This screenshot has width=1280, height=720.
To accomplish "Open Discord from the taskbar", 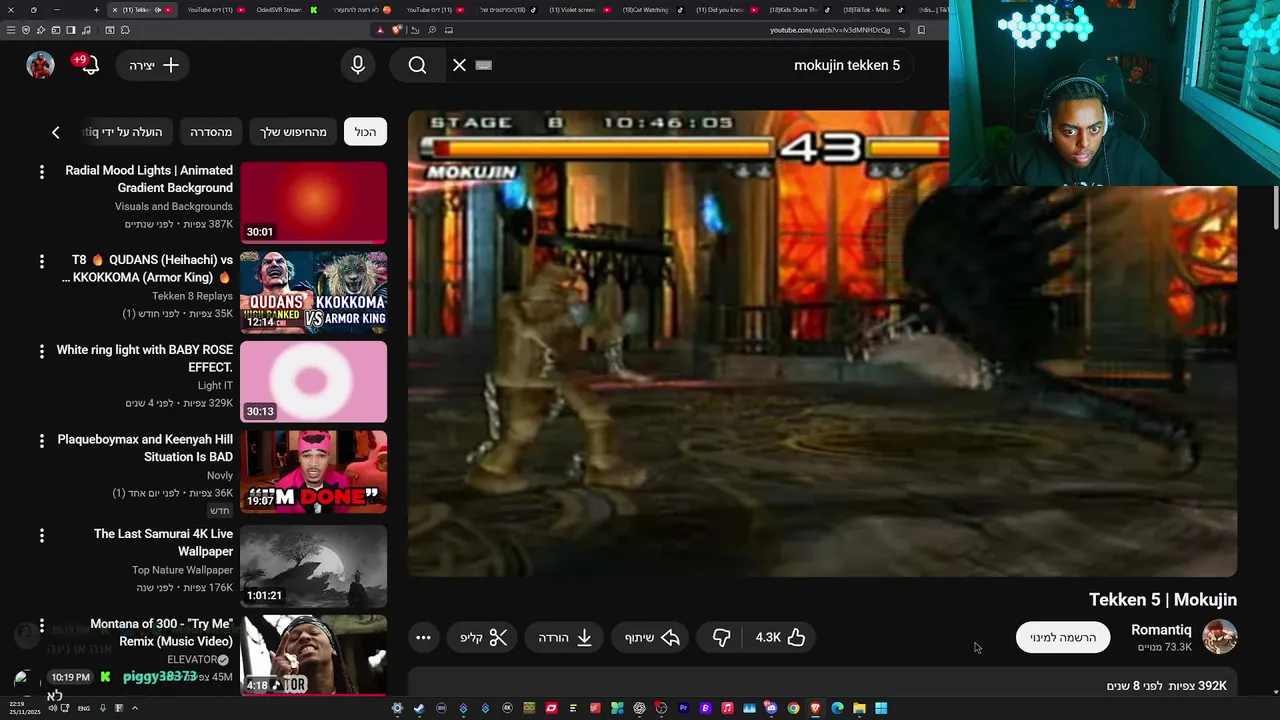I will pos(771,708).
